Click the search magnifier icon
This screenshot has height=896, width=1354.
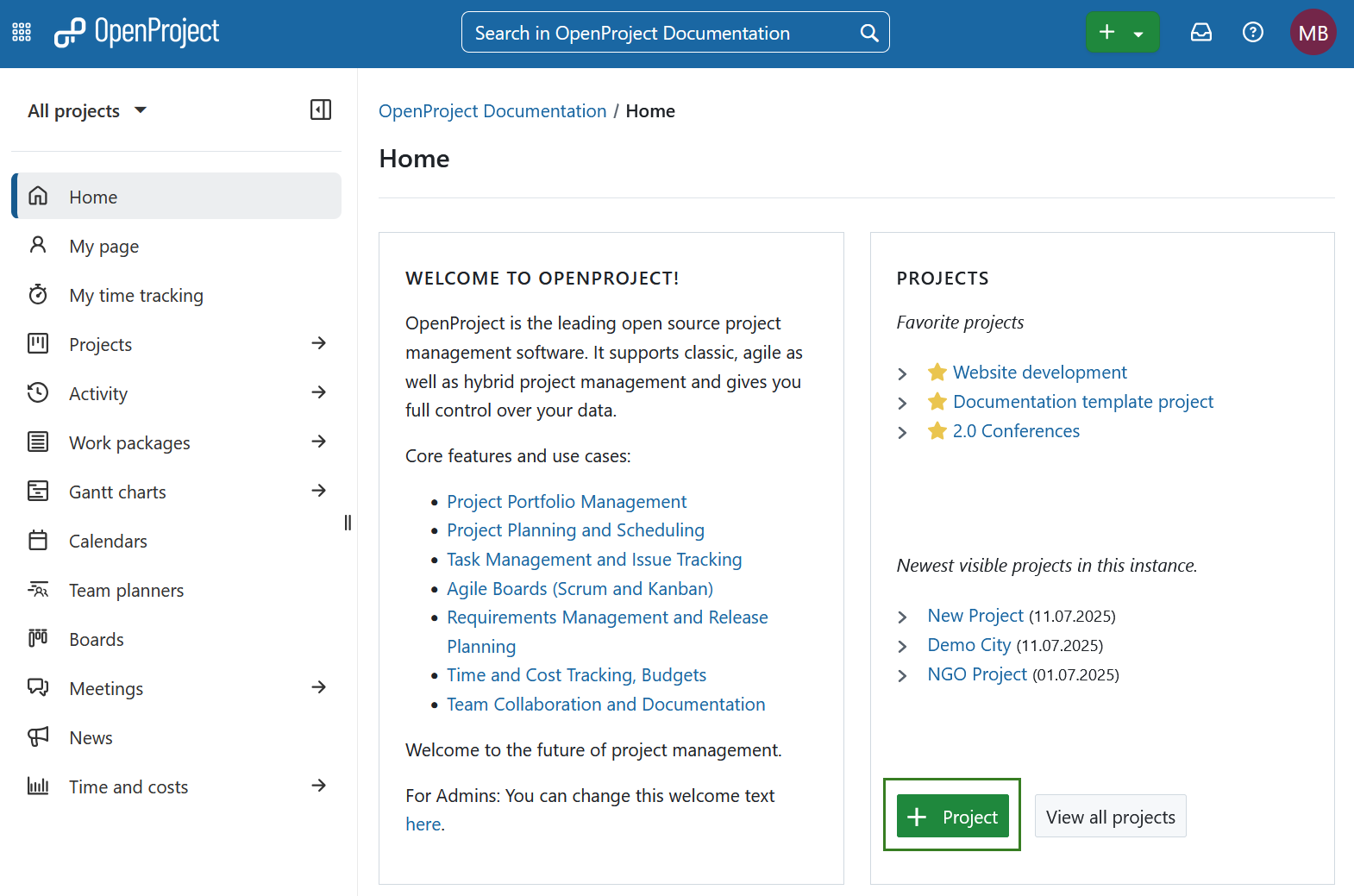(869, 33)
